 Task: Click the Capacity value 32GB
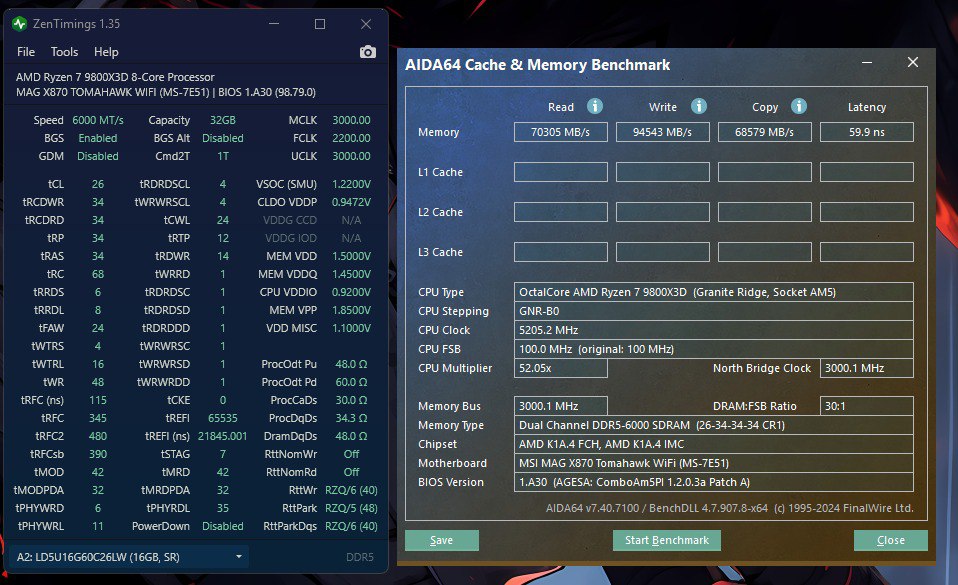(x=222, y=120)
